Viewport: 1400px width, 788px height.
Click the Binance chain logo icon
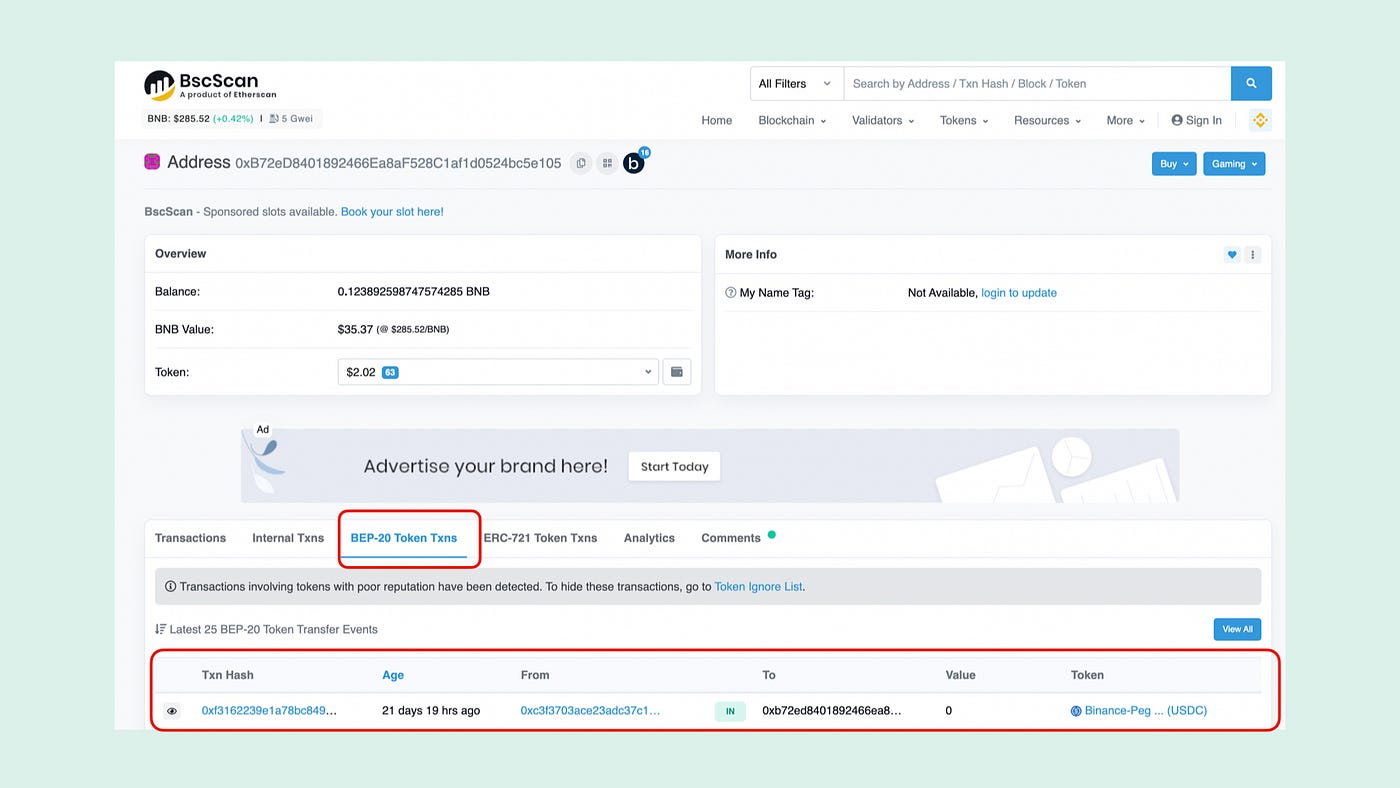pos(1260,120)
